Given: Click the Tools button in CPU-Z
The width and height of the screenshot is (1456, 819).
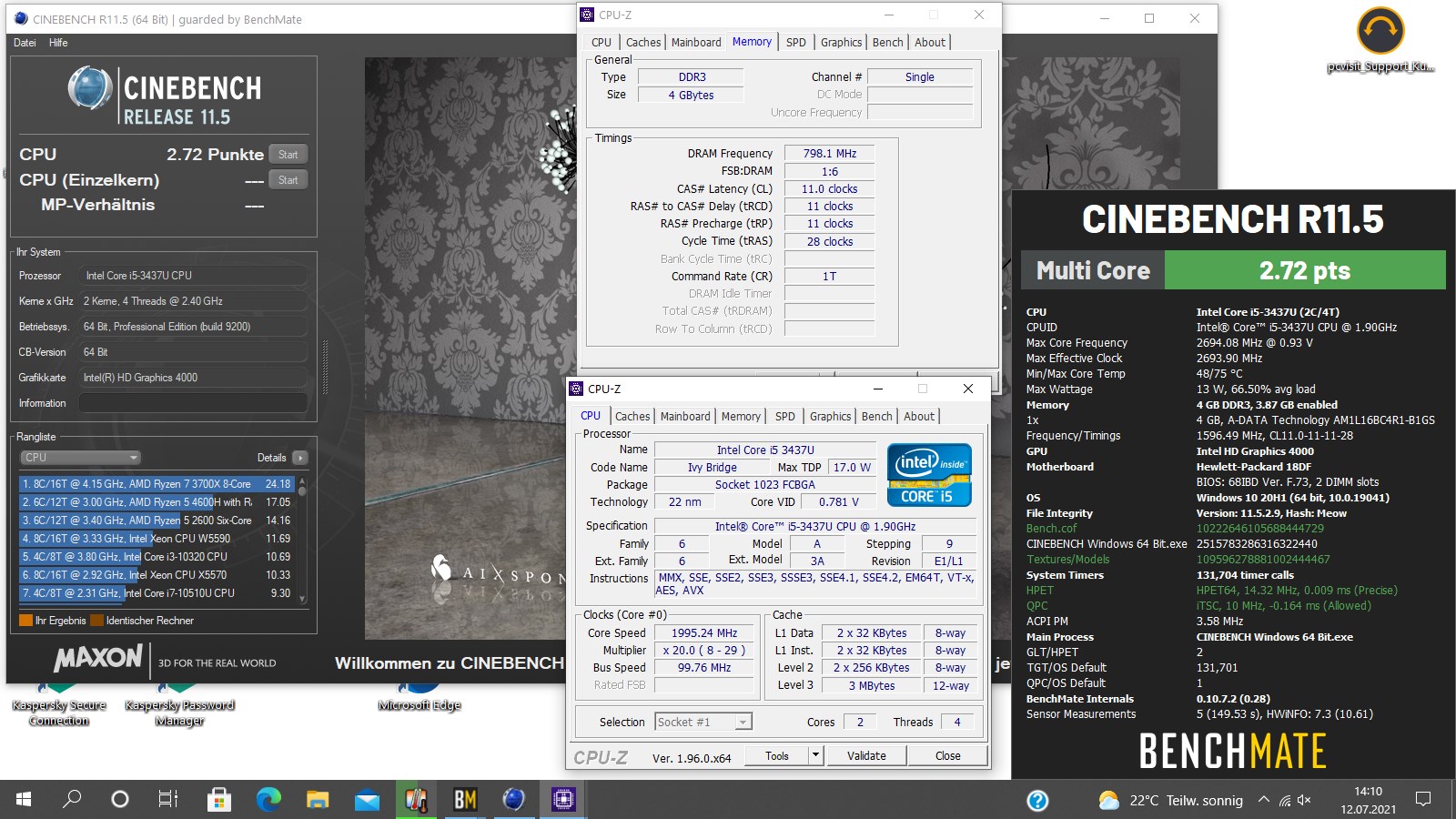Looking at the screenshot, I should 777,755.
